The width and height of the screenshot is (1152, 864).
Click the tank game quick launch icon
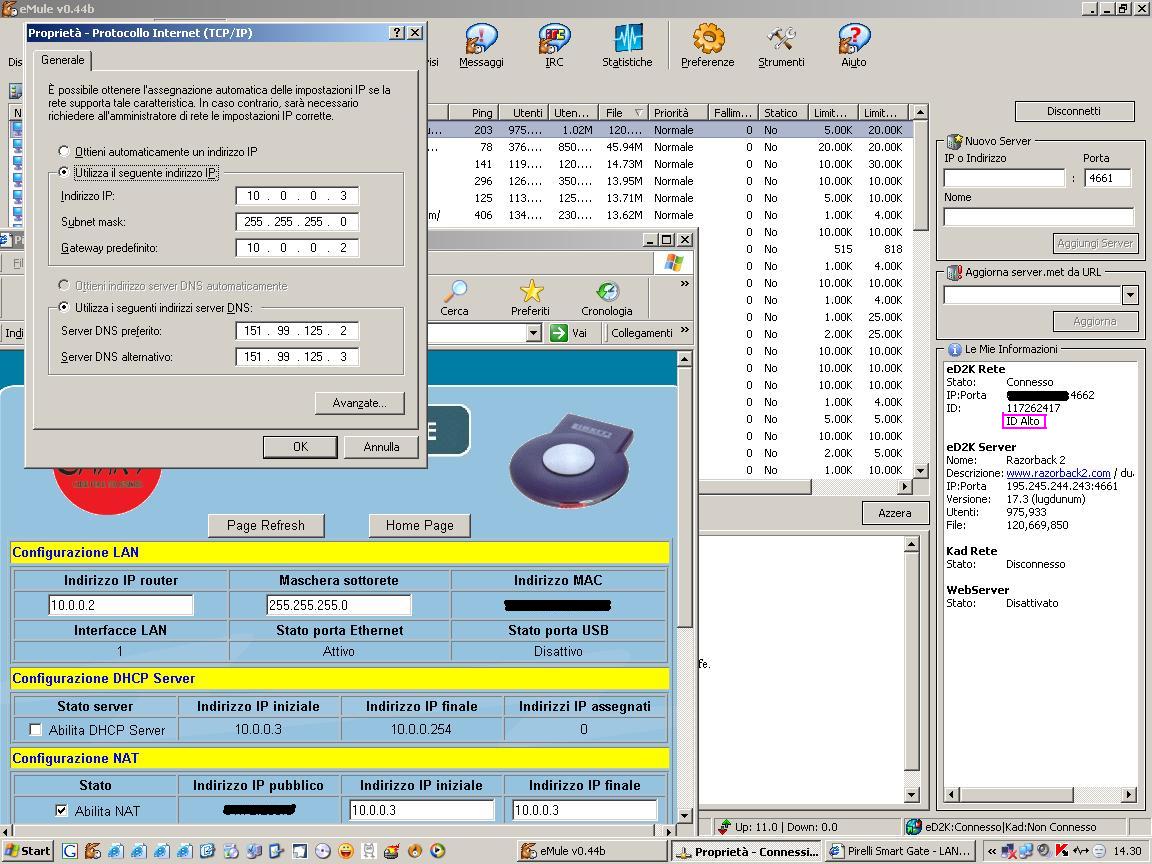[391, 851]
